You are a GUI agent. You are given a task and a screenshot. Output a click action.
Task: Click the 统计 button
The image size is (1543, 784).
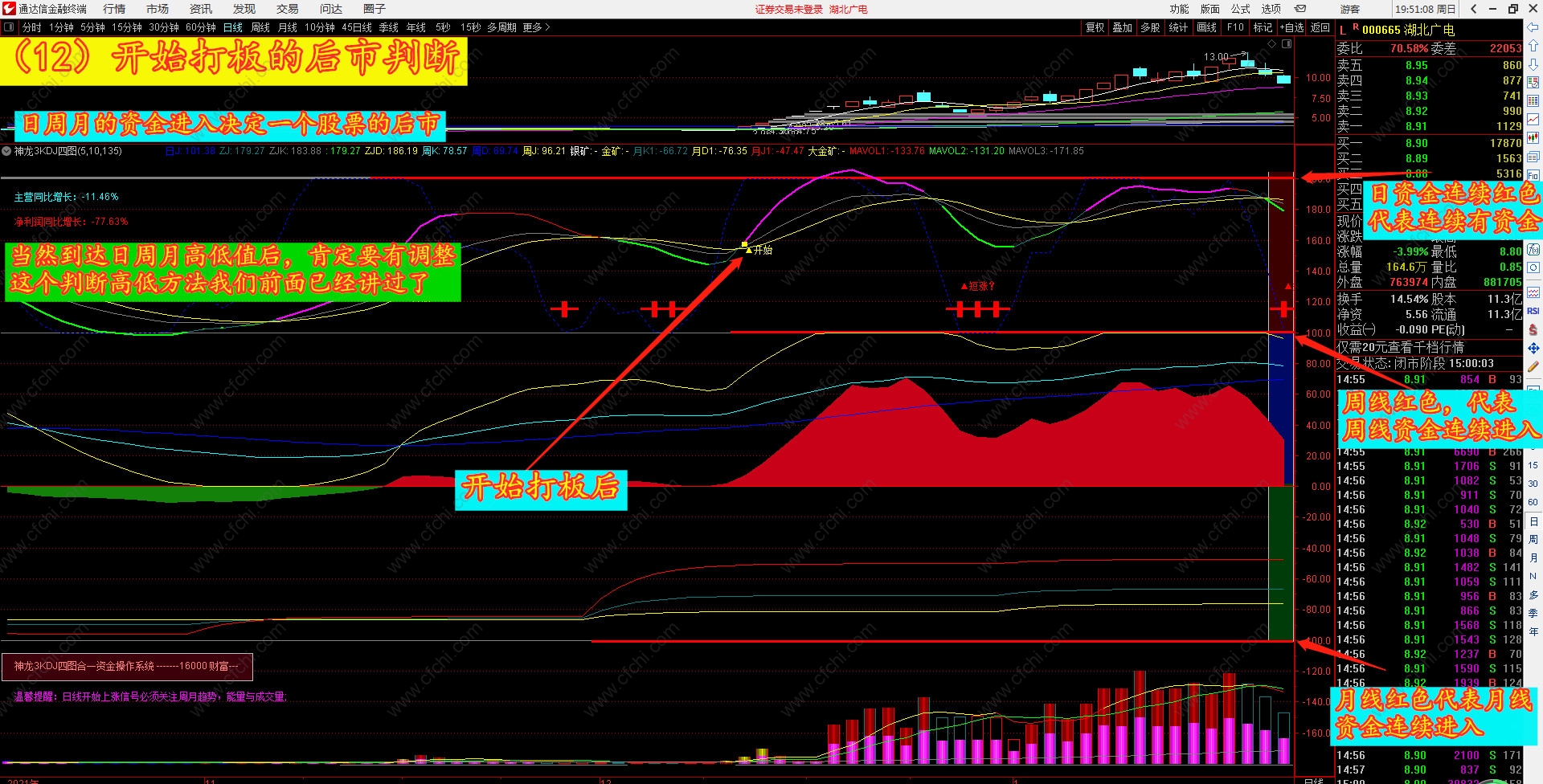[x=1179, y=27]
